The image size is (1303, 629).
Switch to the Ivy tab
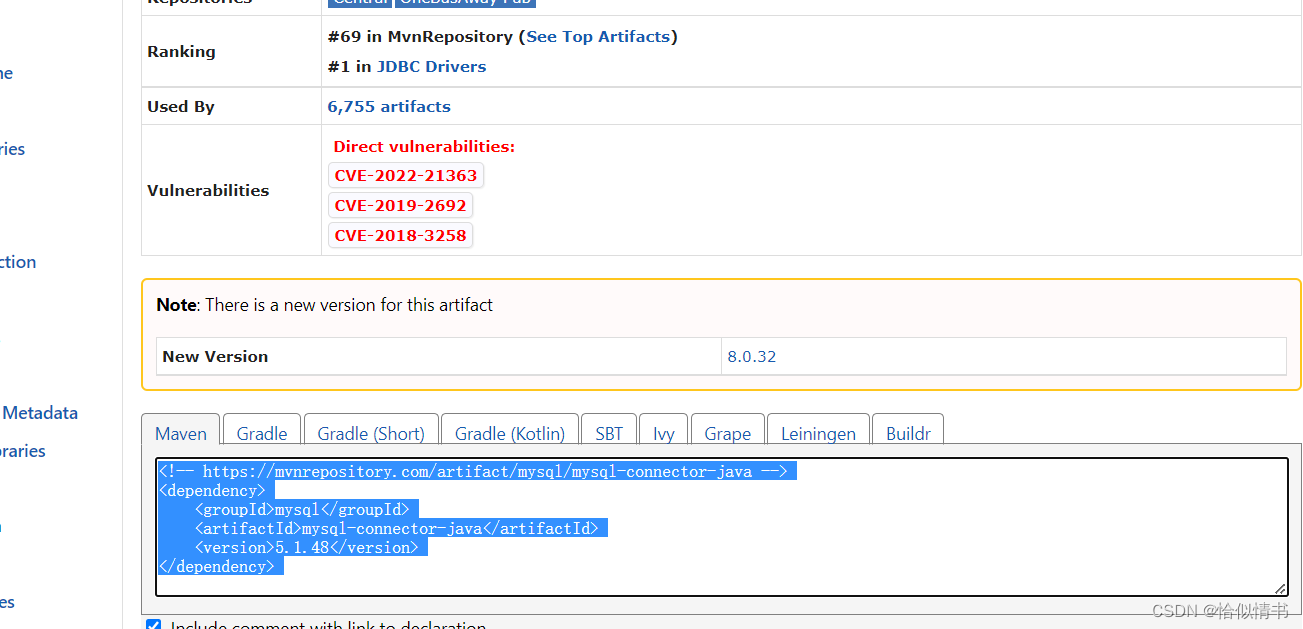coord(663,433)
